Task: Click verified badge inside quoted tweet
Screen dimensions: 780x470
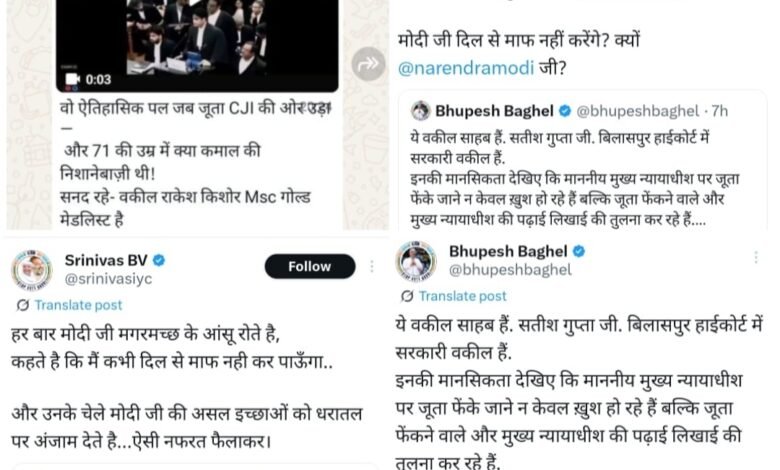Action: pyautogui.click(x=565, y=111)
